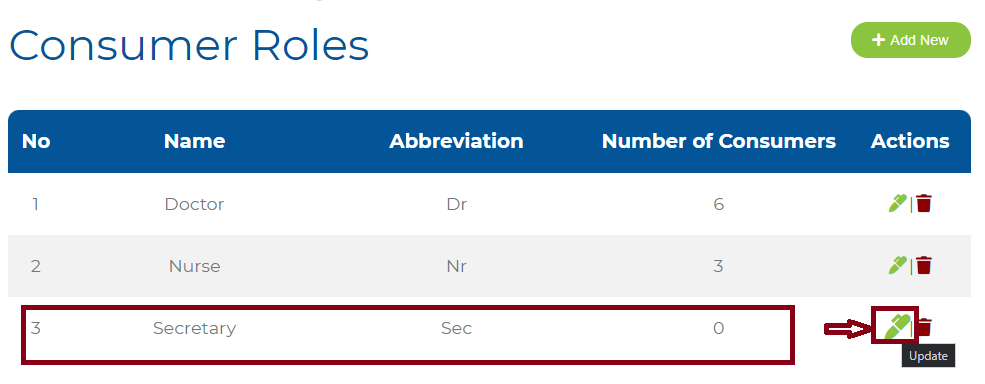The height and width of the screenshot is (384, 985).
Task: Select the Name column header
Action: [x=194, y=141]
